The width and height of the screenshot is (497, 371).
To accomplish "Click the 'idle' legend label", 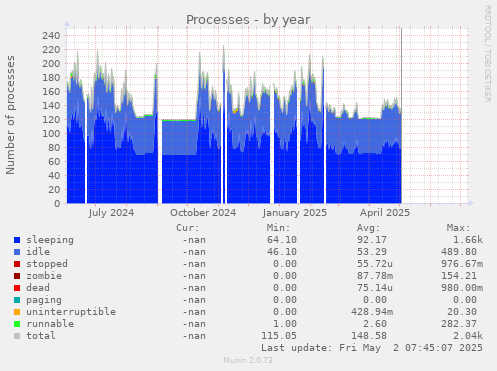I will (x=38, y=252).
